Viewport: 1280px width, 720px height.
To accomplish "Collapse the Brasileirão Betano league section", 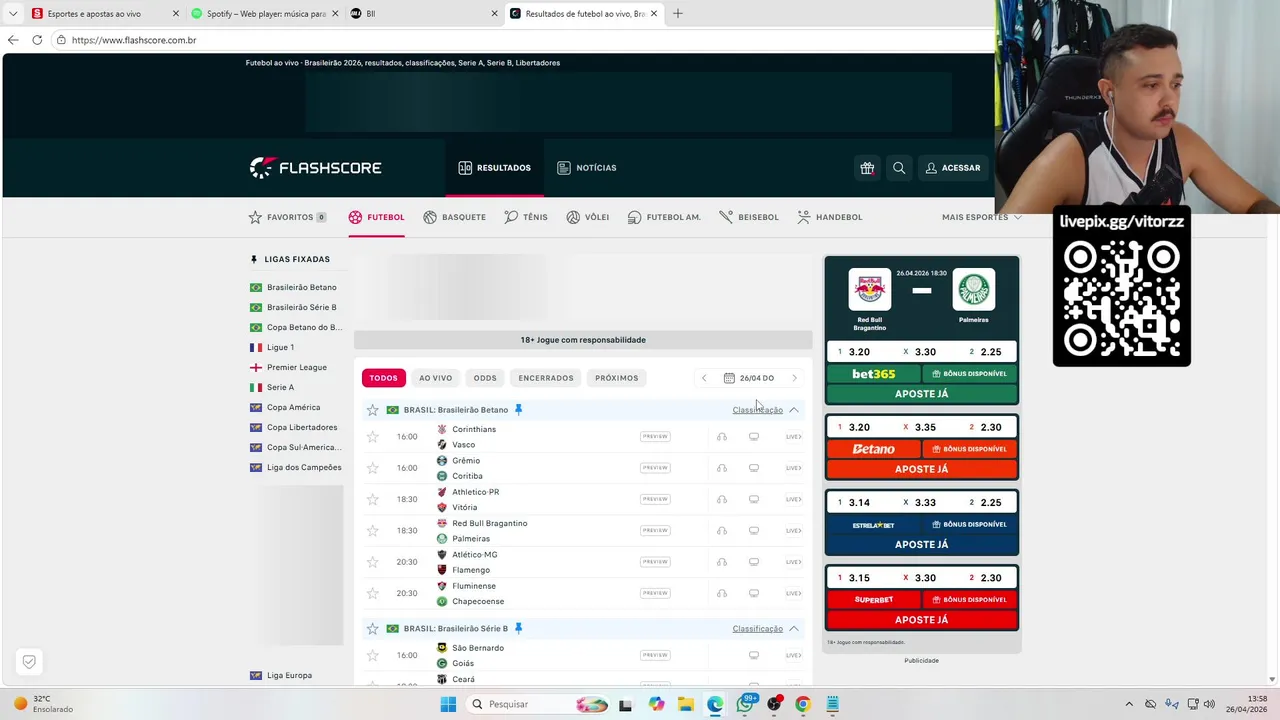I will tap(794, 410).
